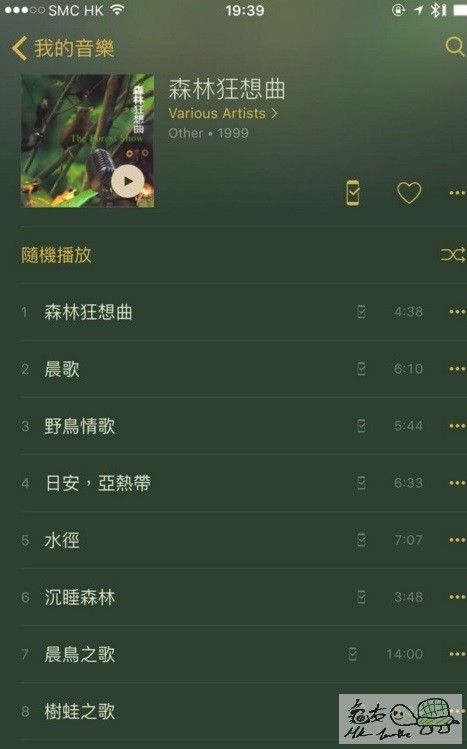The height and width of the screenshot is (749, 467).
Task: Open more options for 水徑 track
Action: click(x=457, y=540)
